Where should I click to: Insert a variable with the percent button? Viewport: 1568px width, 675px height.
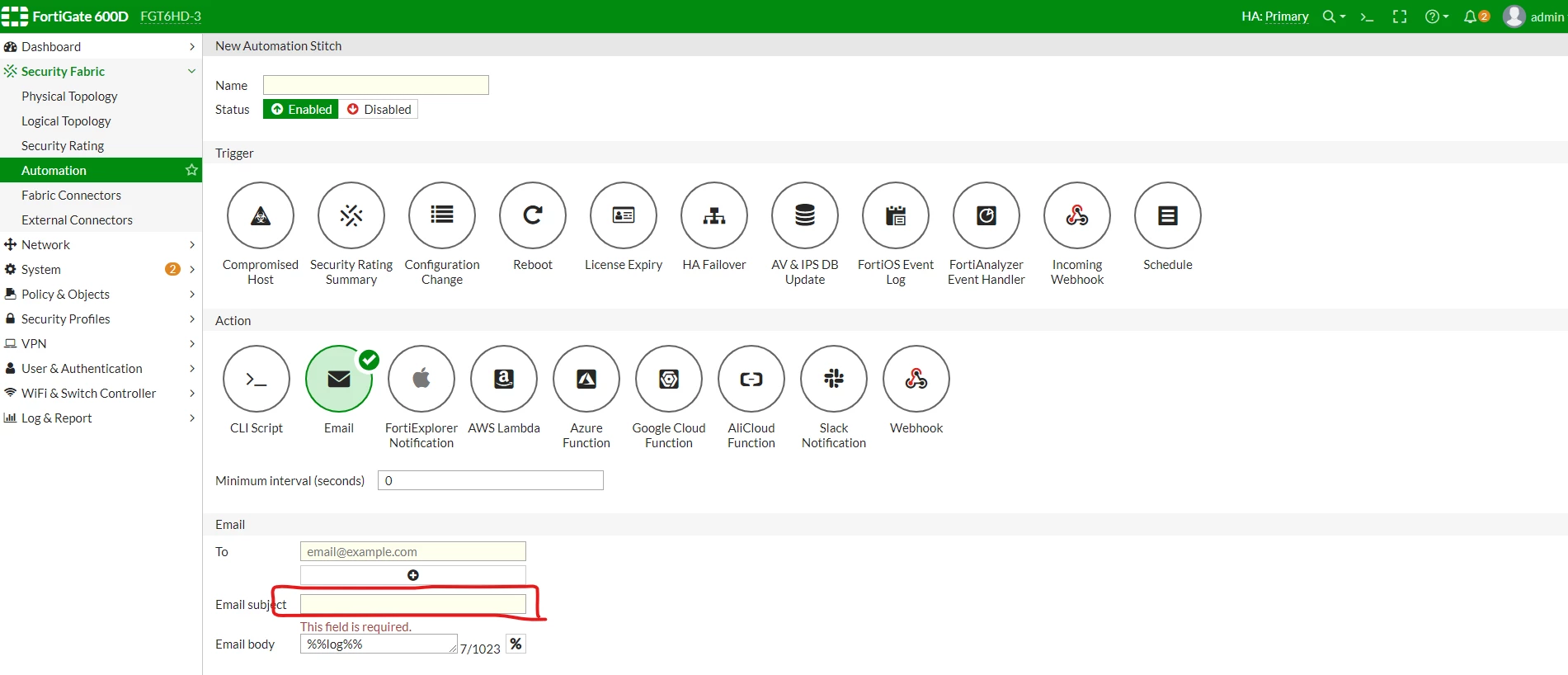(516, 644)
